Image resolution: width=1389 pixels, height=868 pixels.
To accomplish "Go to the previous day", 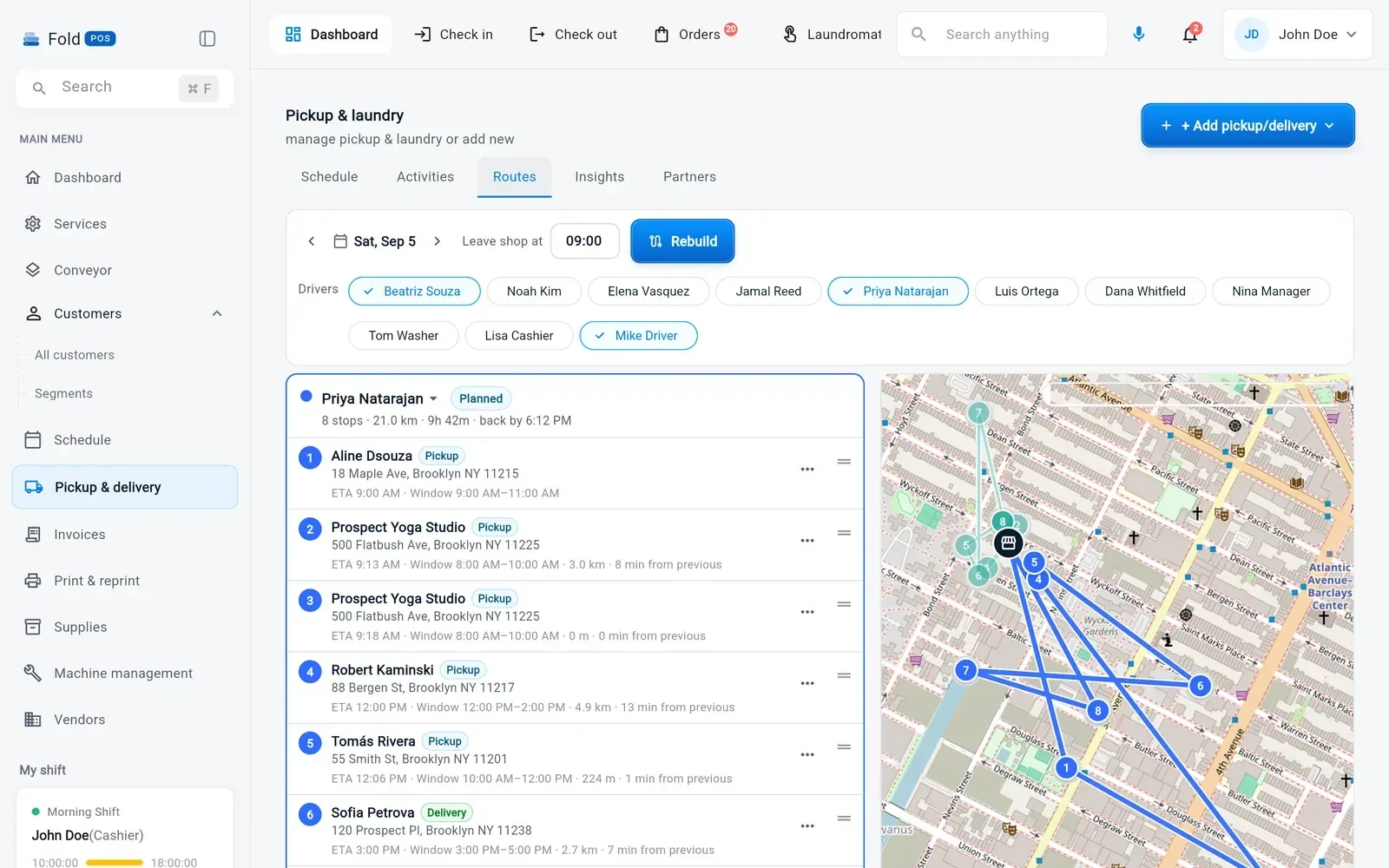I will (x=312, y=241).
